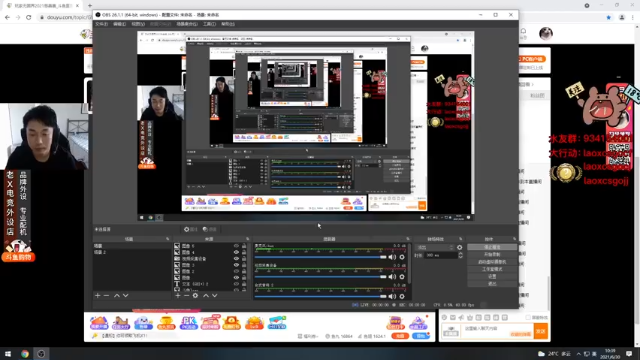Open the 工具 menu in OBS
This screenshot has width=640, height=360.
(209, 24)
